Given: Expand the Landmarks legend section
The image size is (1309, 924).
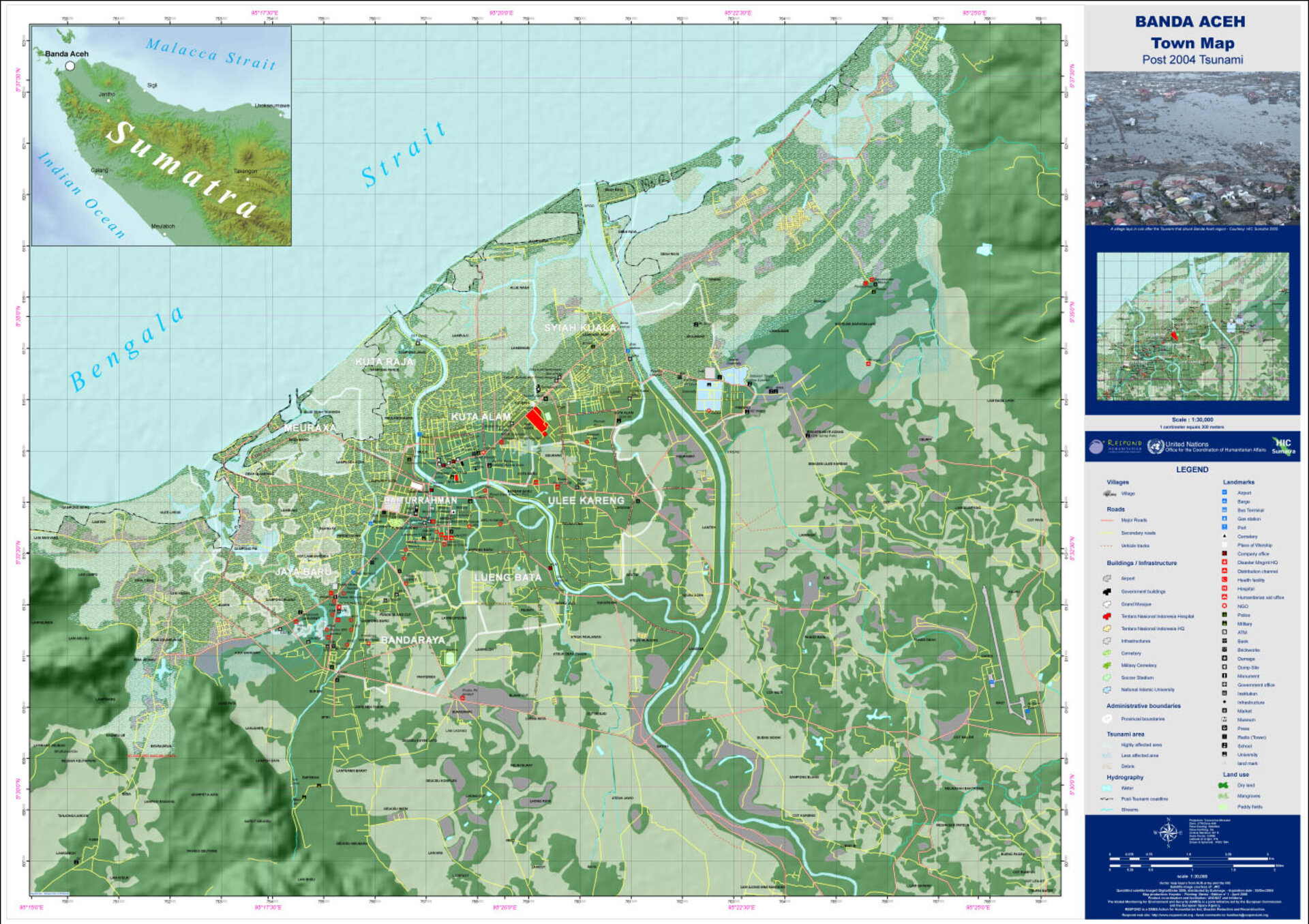Looking at the screenshot, I should (x=1239, y=481).
